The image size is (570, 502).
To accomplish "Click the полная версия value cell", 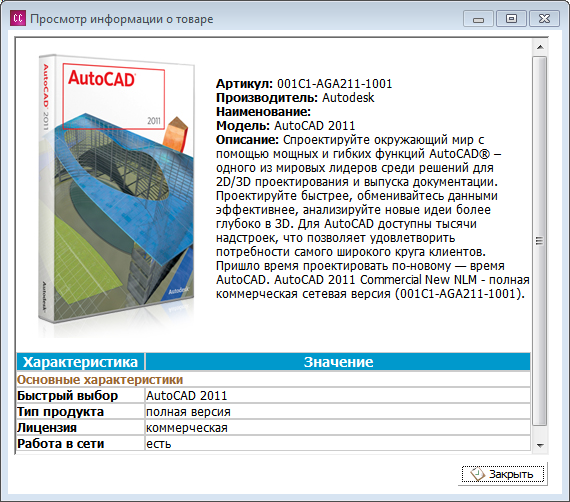I will [338, 411].
